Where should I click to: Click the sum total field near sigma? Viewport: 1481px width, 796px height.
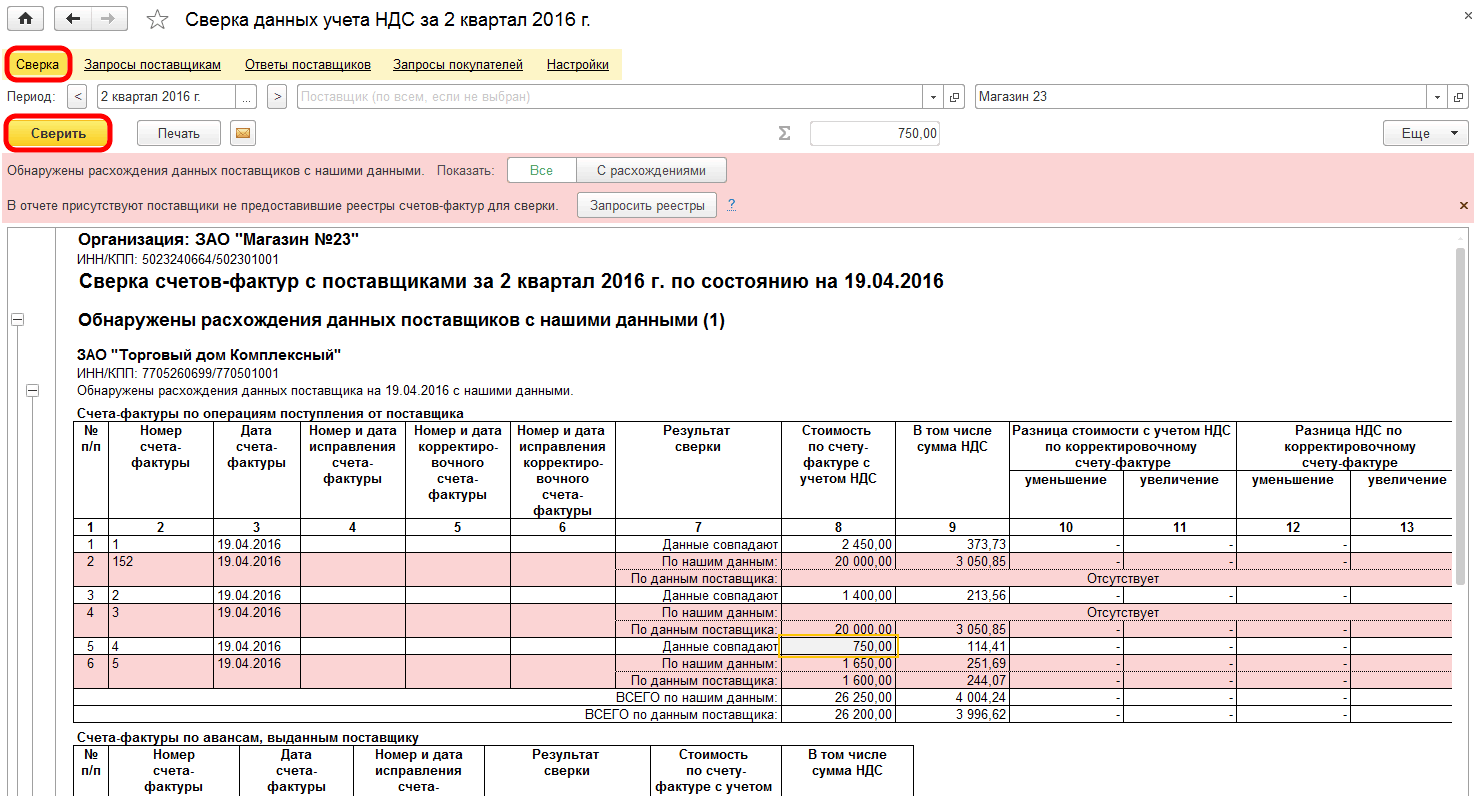[x=875, y=134]
